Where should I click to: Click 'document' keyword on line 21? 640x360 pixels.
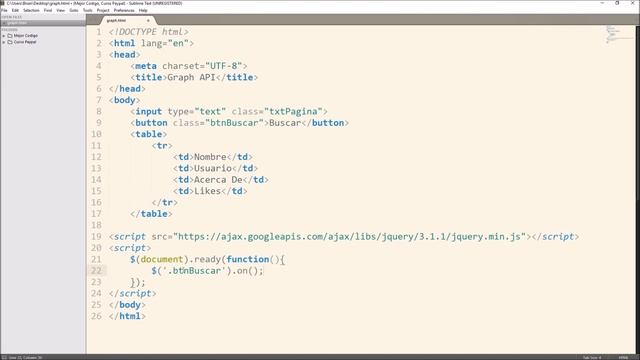pyautogui.click(x=162, y=260)
